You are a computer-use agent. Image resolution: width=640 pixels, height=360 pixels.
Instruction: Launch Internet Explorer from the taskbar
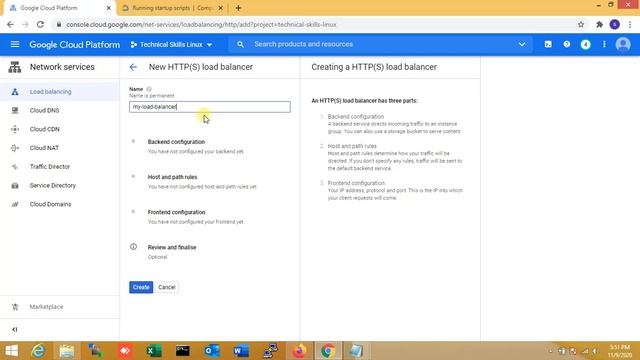click(38, 351)
